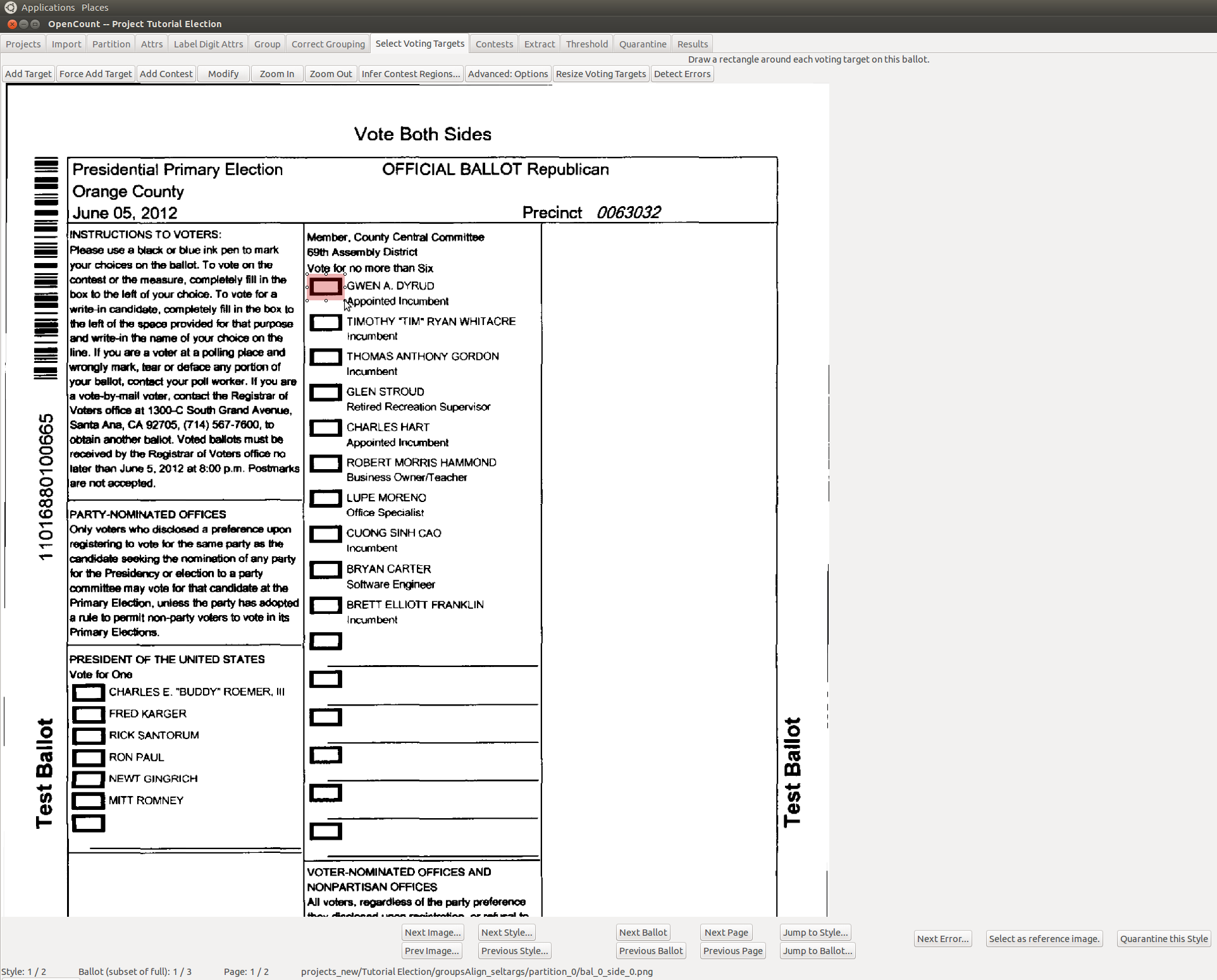
Task: Click the voting box beside Brett Elliott Franklin
Action: (x=326, y=605)
